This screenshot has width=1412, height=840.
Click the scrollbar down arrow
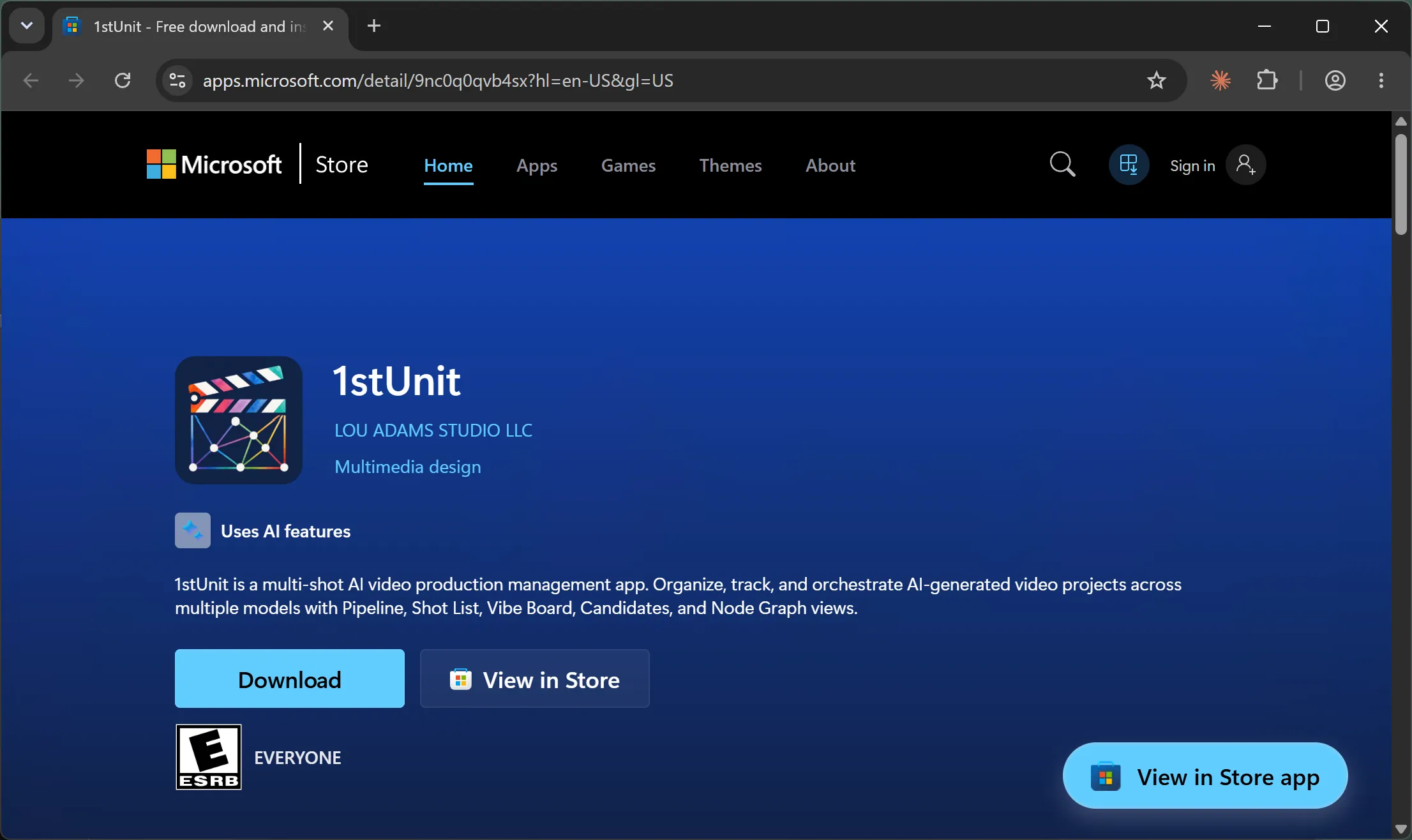click(1401, 829)
